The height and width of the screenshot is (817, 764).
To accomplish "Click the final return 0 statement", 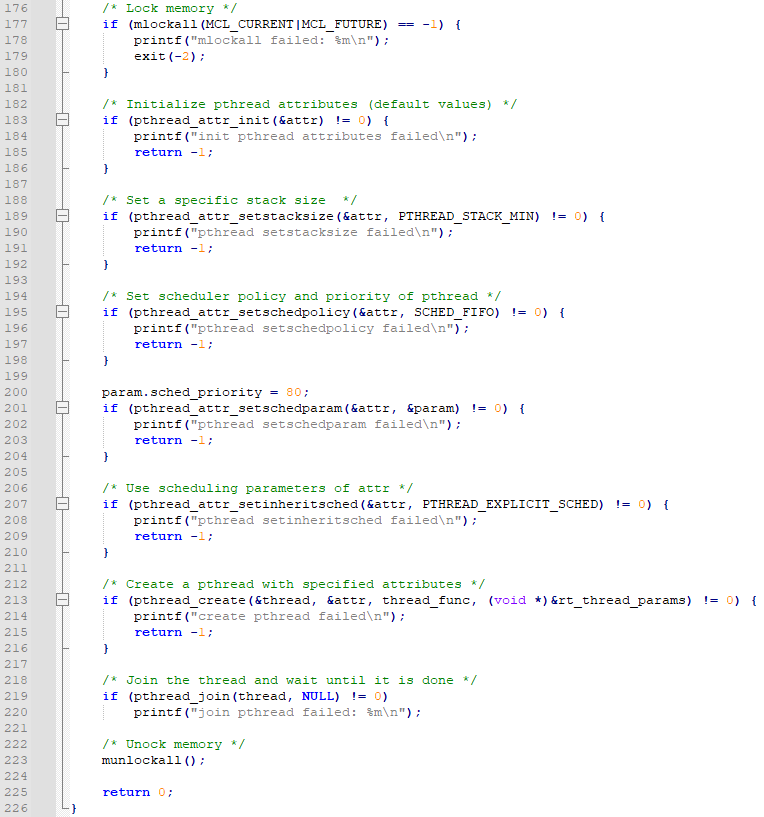I will [x=138, y=792].
